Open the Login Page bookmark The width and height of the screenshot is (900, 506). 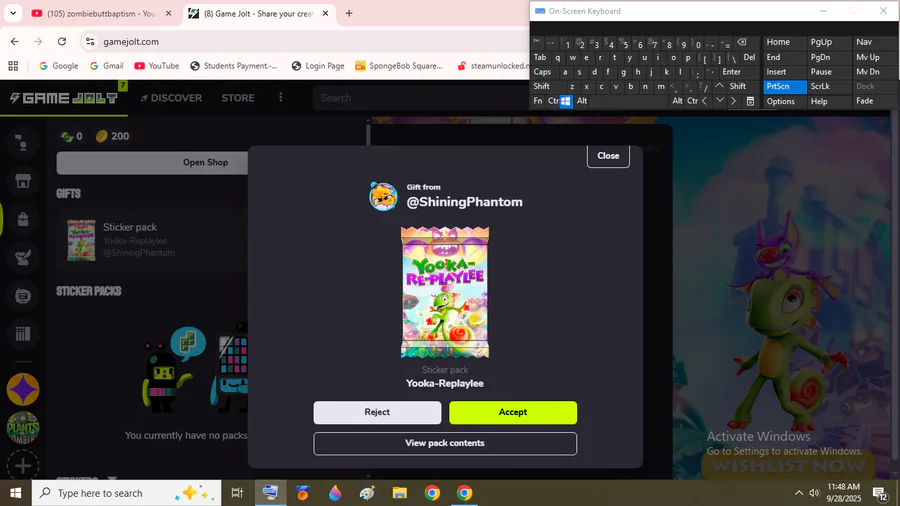click(318, 66)
